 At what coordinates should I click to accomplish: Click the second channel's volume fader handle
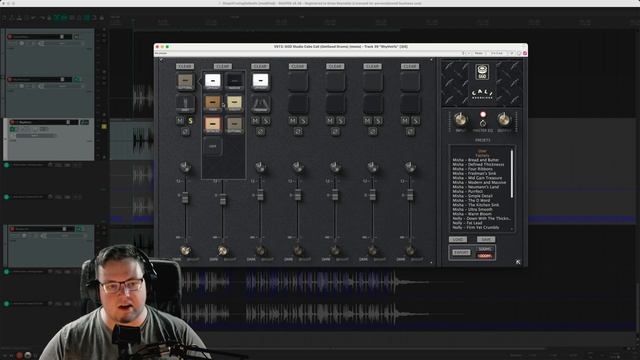tap(223, 199)
